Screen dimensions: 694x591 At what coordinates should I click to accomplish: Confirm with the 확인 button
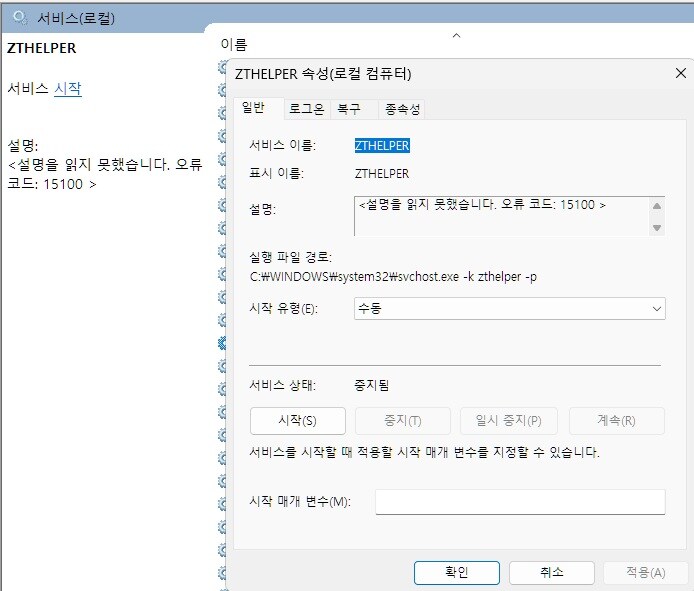click(456, 572)
